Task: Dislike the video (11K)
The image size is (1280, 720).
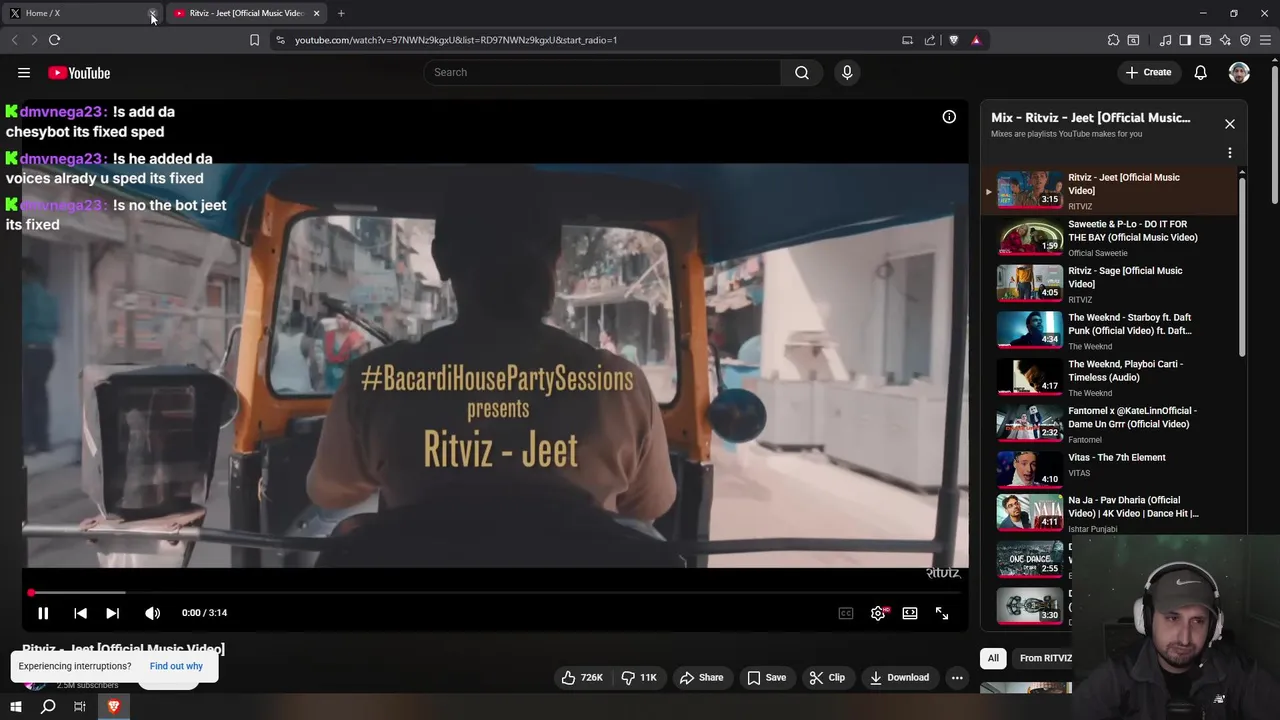Action: 638,677
